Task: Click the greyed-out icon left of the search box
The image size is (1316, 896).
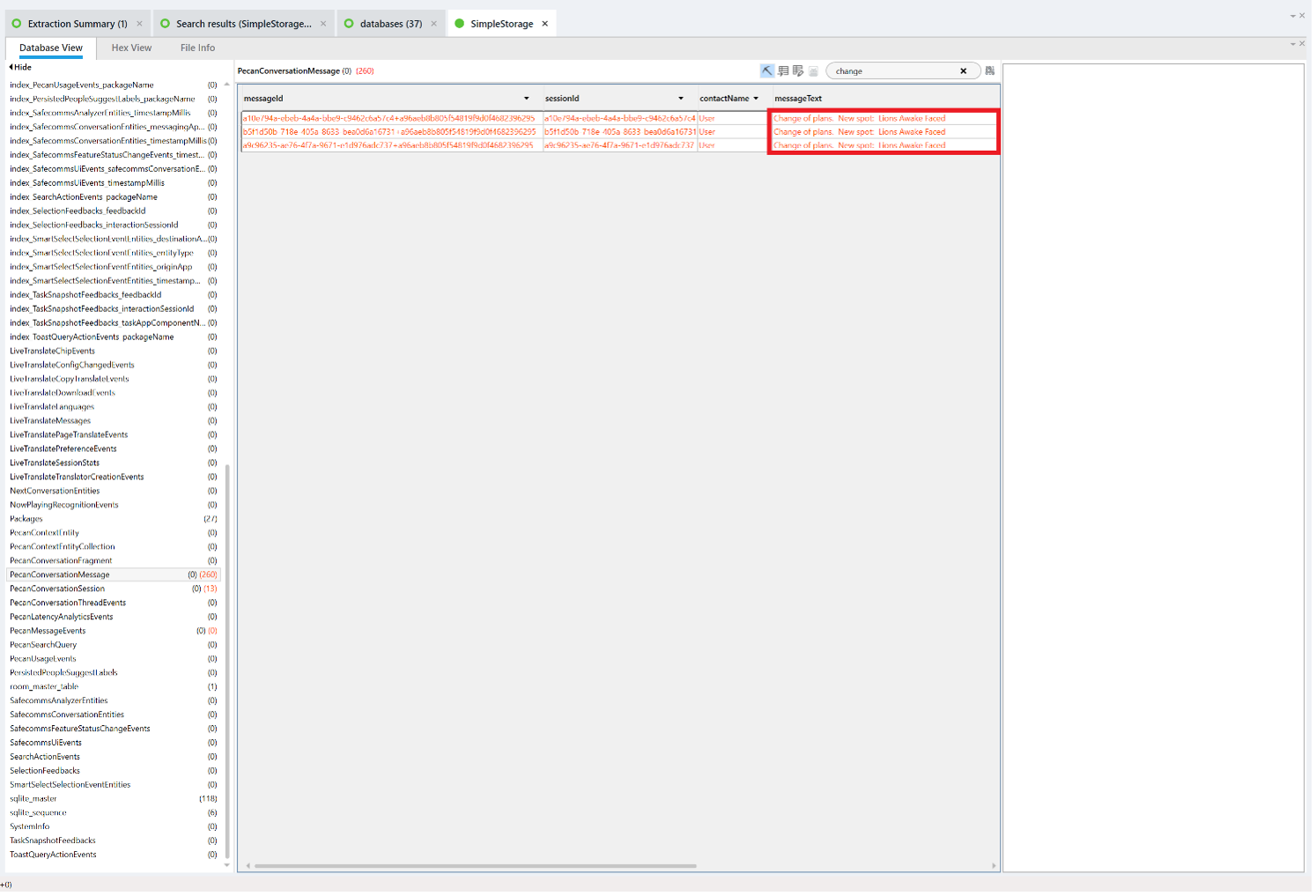Action: [814, 71]
